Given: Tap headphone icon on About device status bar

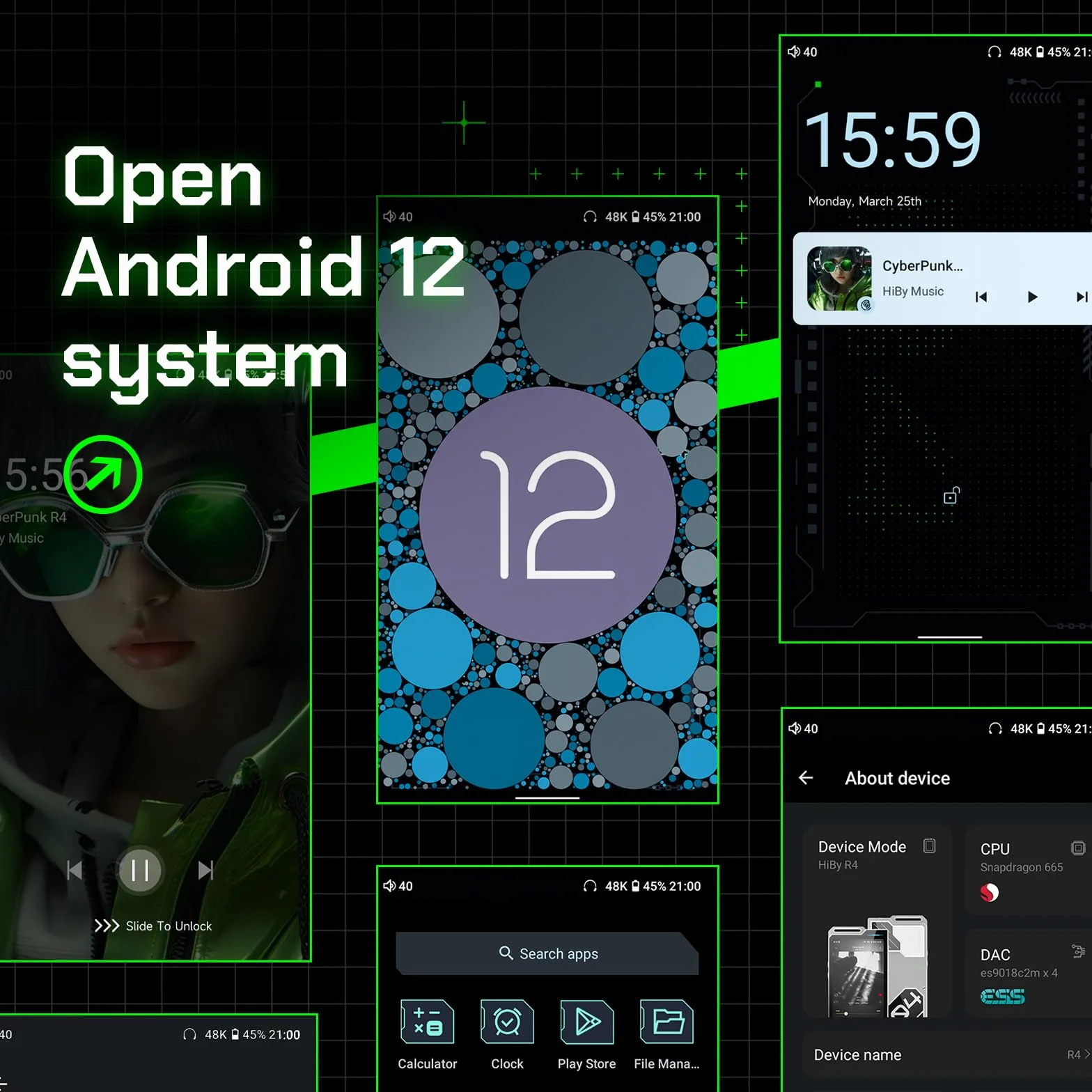Looking at the screenshot, I should click(995, 728).
